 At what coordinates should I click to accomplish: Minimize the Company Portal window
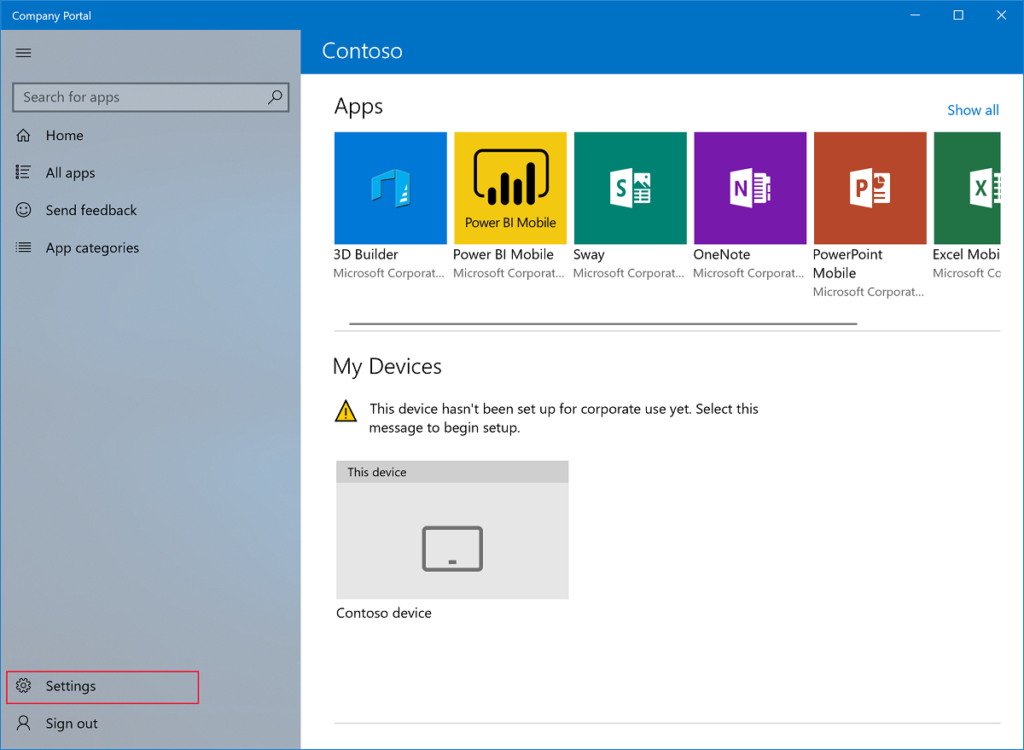click(x=916, y=15)
